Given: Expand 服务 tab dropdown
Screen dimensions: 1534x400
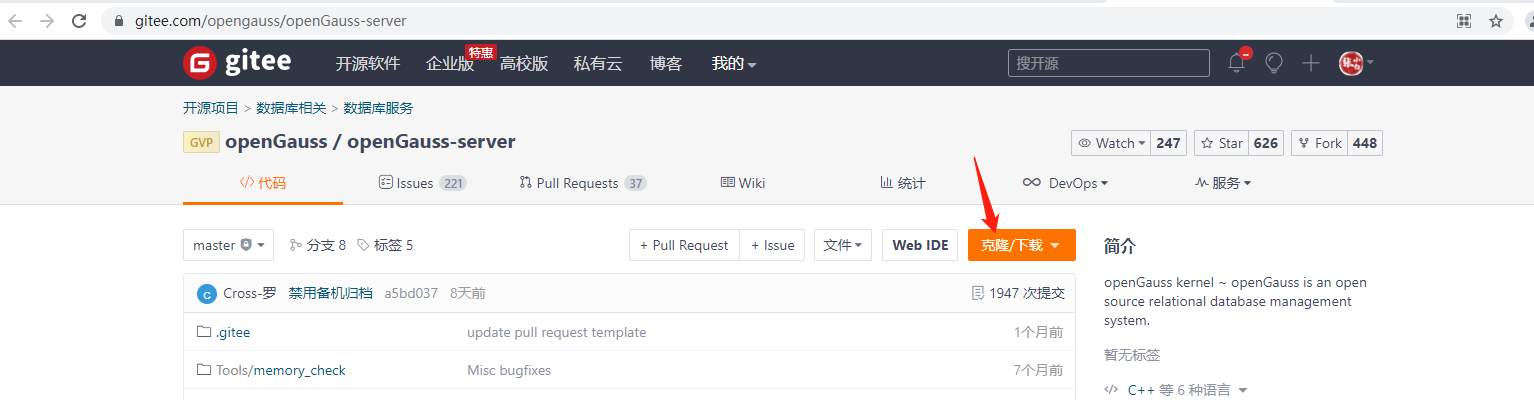Looking at the screenshot, I should click(x=1223, y=183).
